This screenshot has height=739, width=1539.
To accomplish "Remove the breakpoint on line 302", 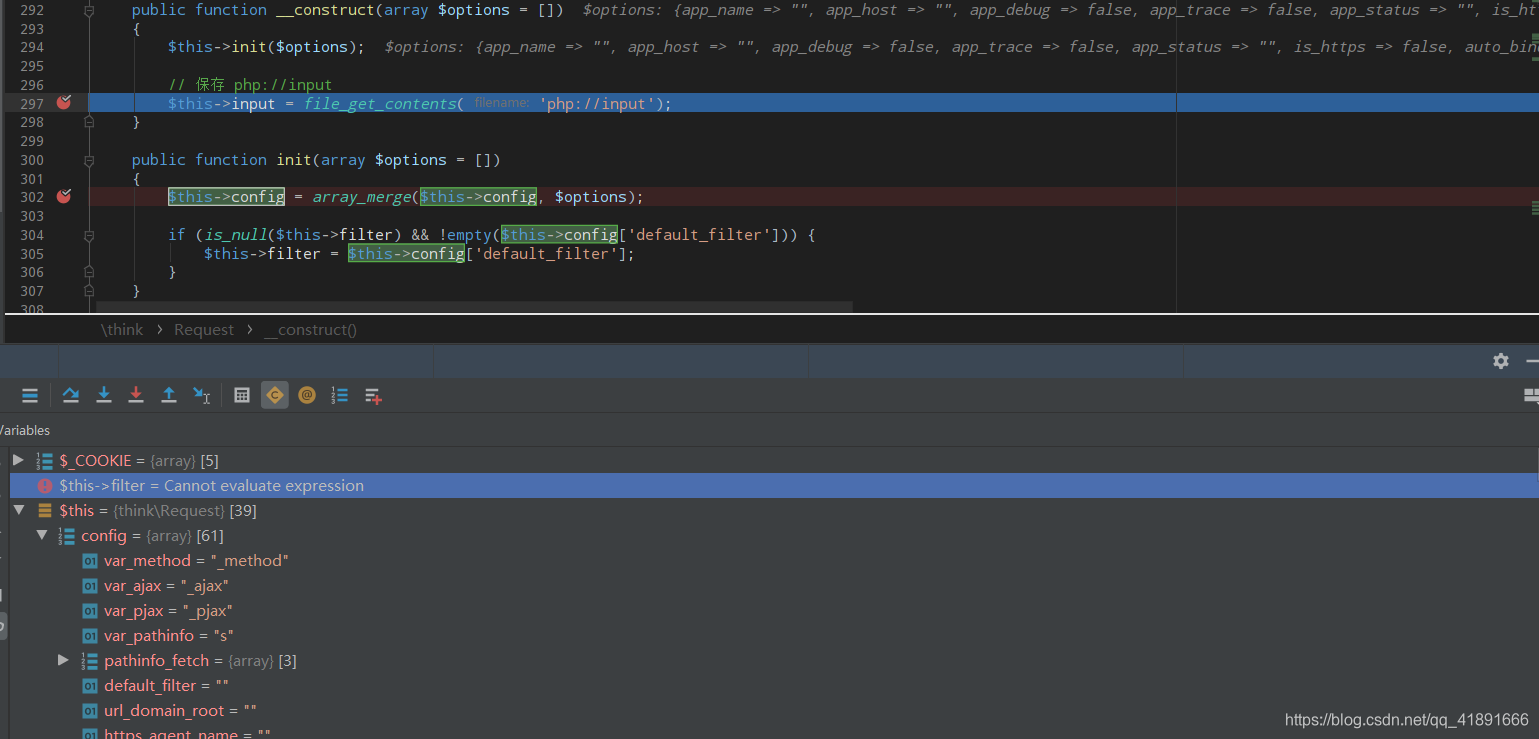I will tap(64, 196).
